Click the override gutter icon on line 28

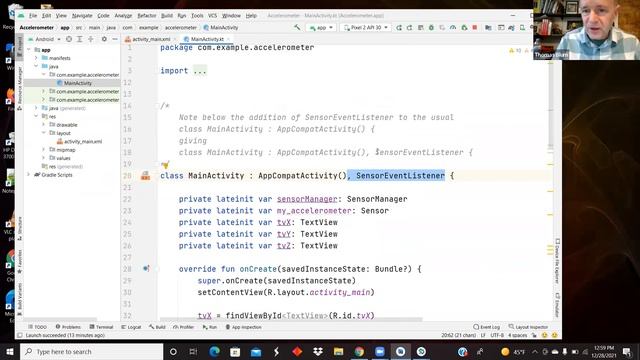click(146, 269)
